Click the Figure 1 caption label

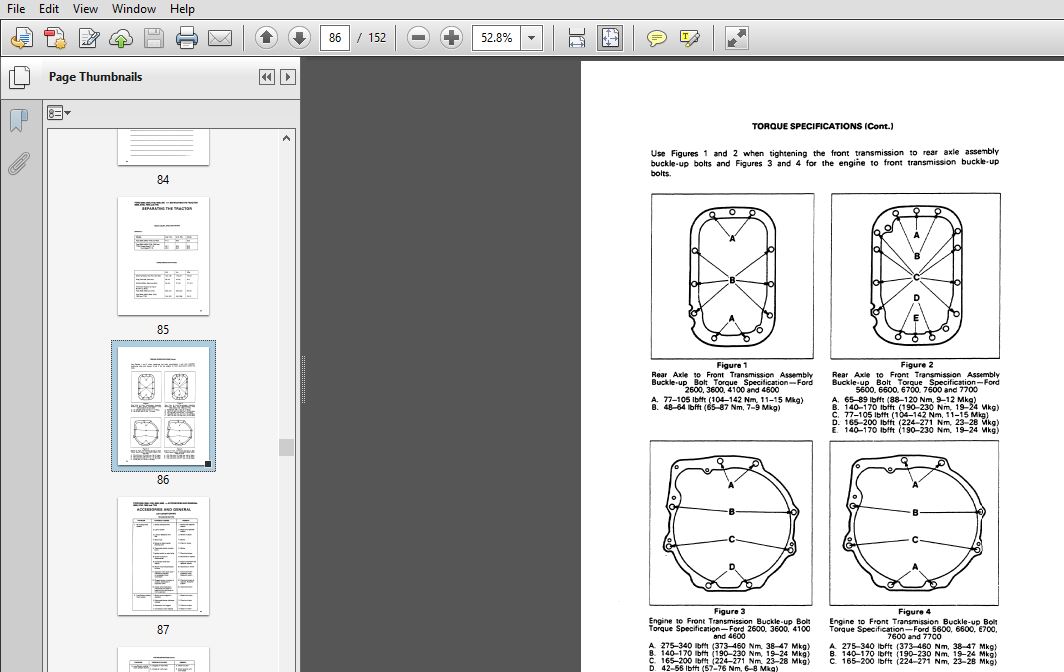pos(732,365)
